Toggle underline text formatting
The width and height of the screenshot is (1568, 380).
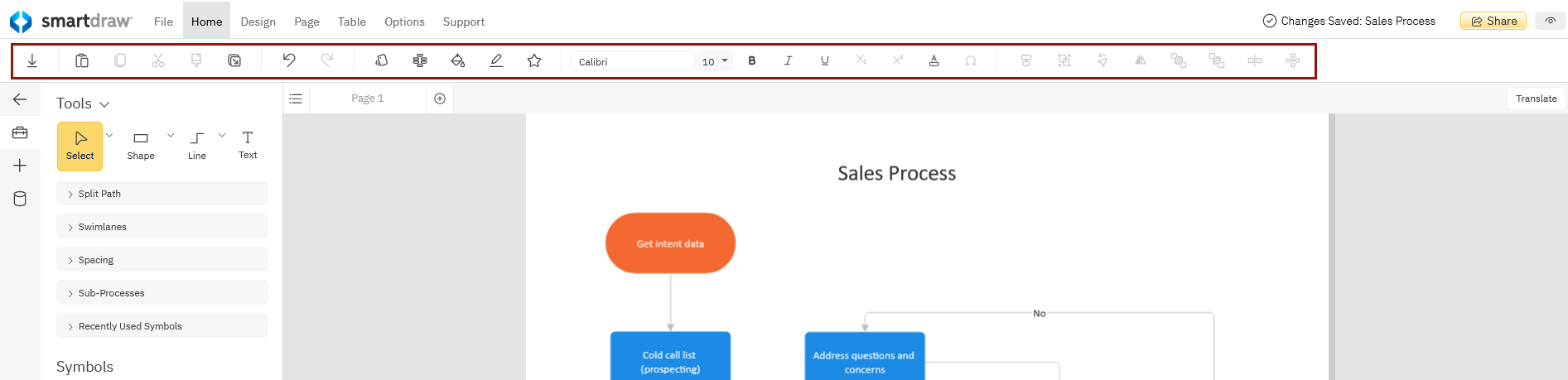click(x=825, y=60)
